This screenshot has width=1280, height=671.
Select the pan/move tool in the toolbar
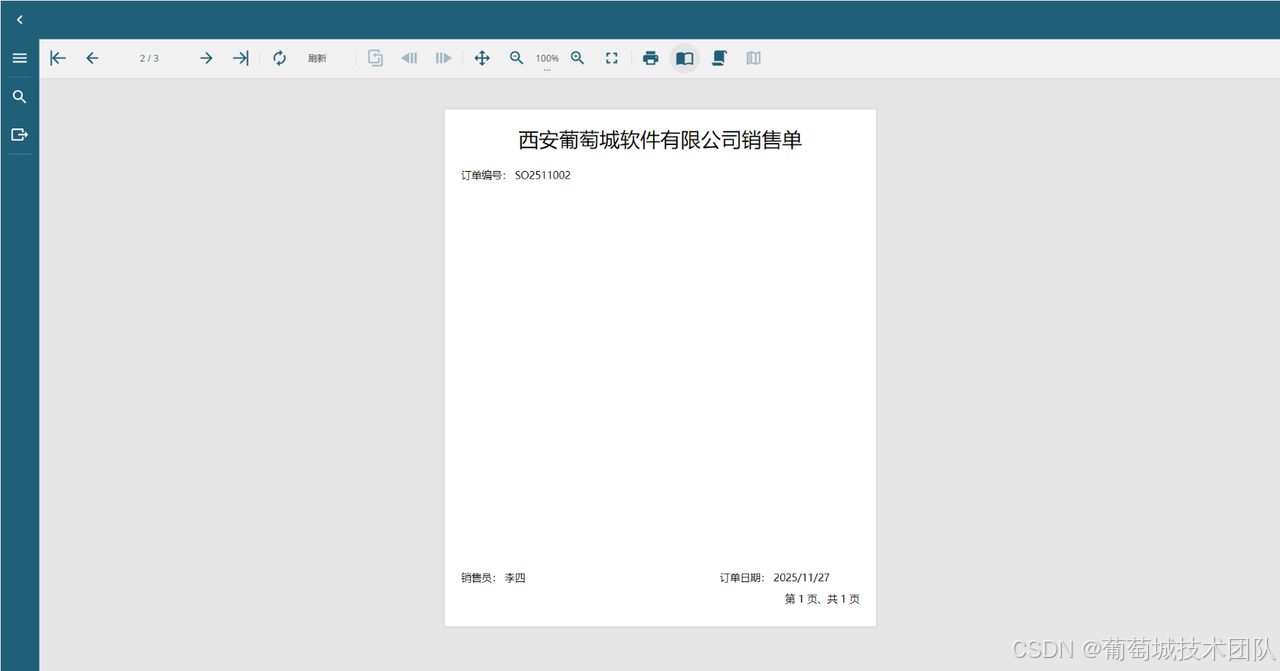point(482,58)
